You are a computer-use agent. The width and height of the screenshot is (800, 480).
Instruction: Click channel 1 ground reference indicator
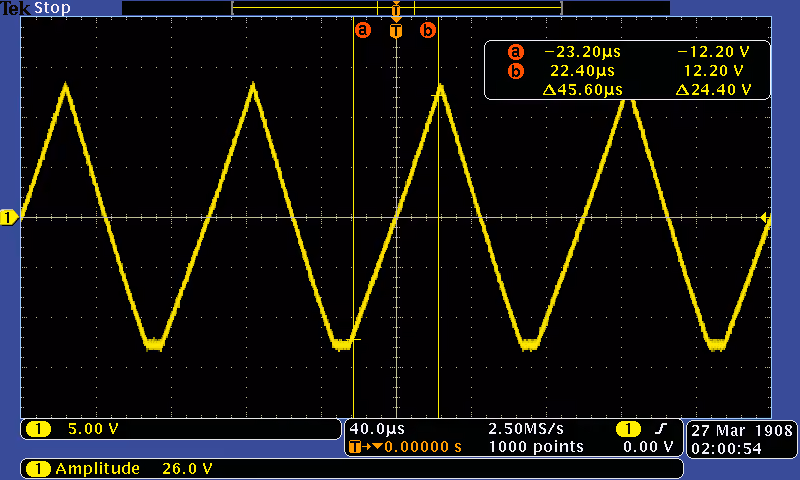9,218
